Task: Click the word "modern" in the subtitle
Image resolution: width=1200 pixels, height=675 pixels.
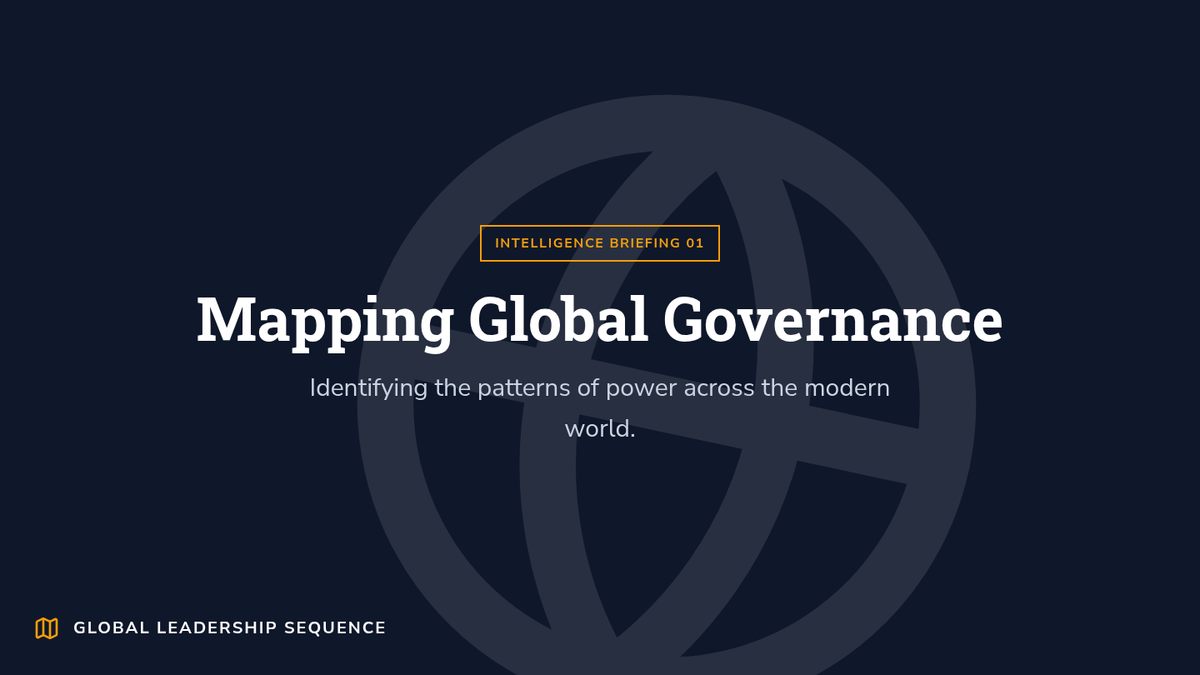Action: (x=846, y=387)
